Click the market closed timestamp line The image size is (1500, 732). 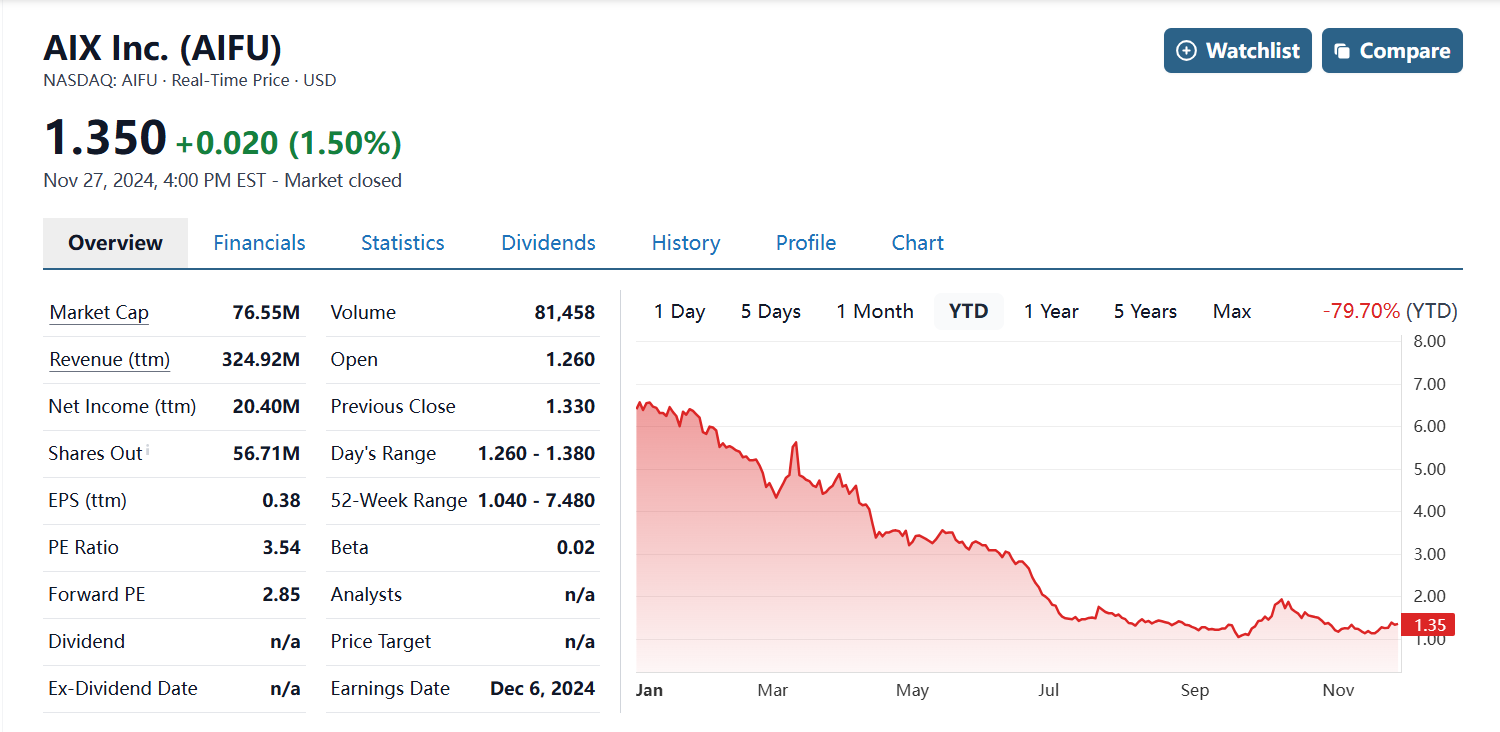[223, 181]
